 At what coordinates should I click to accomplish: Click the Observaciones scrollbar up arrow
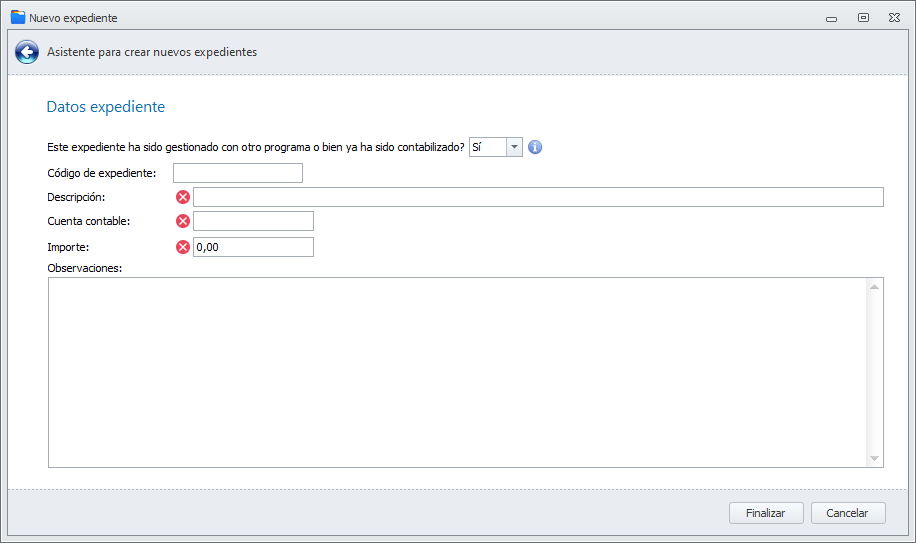[x=875, y=287]
